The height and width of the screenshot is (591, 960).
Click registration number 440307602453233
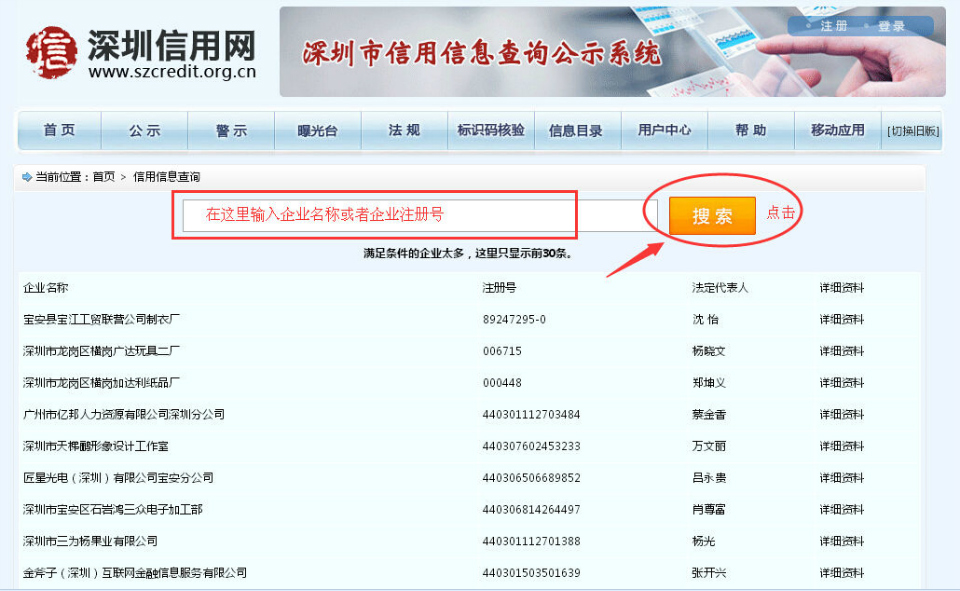pyautogui.click(x=531, y=446)
